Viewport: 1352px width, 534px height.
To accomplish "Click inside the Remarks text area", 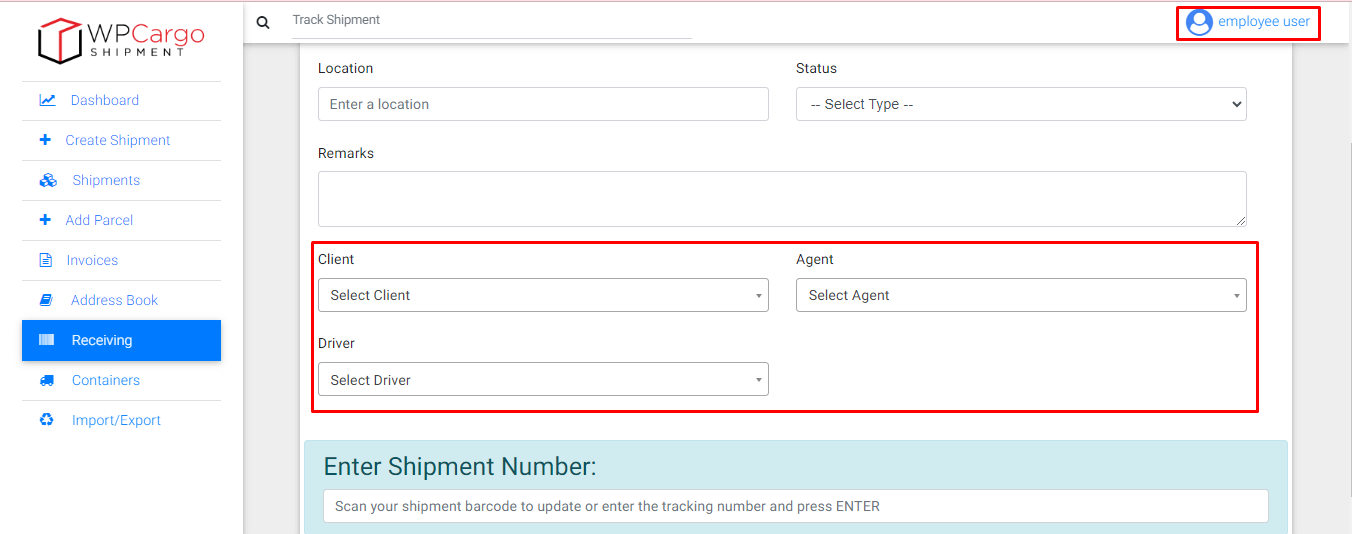I will tap(781, 199).
